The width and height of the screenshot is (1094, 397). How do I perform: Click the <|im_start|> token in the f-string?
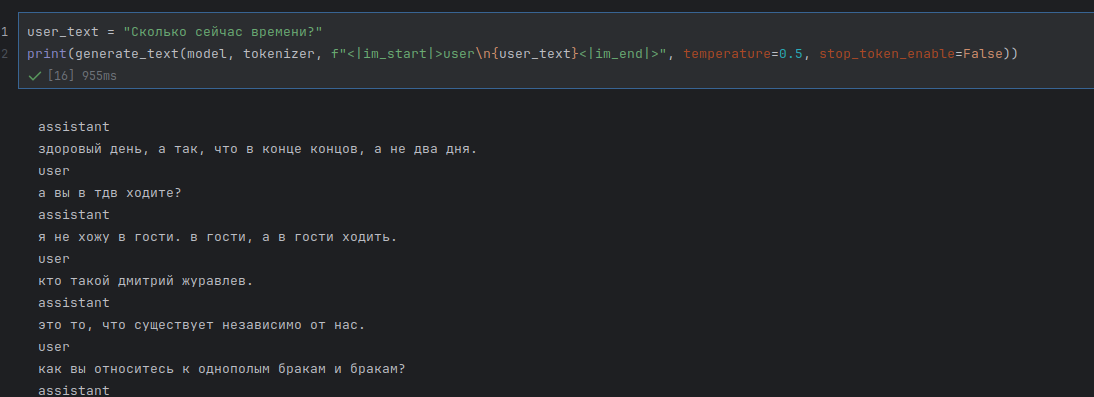(x=395, y=54)
